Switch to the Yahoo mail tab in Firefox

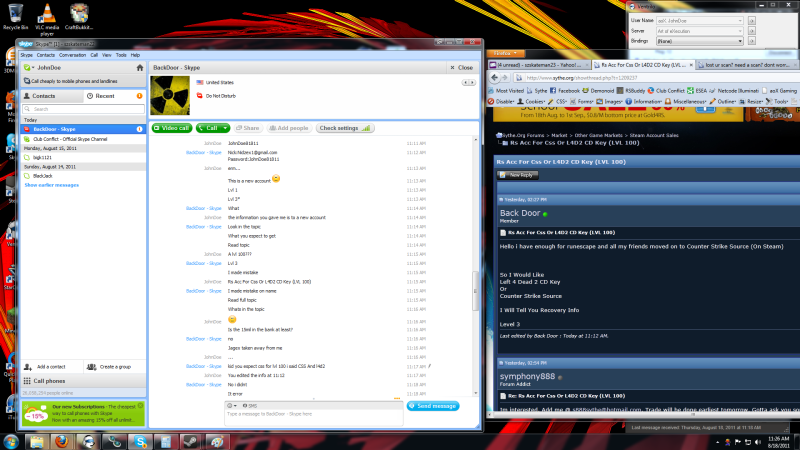(x=539, y=65)
